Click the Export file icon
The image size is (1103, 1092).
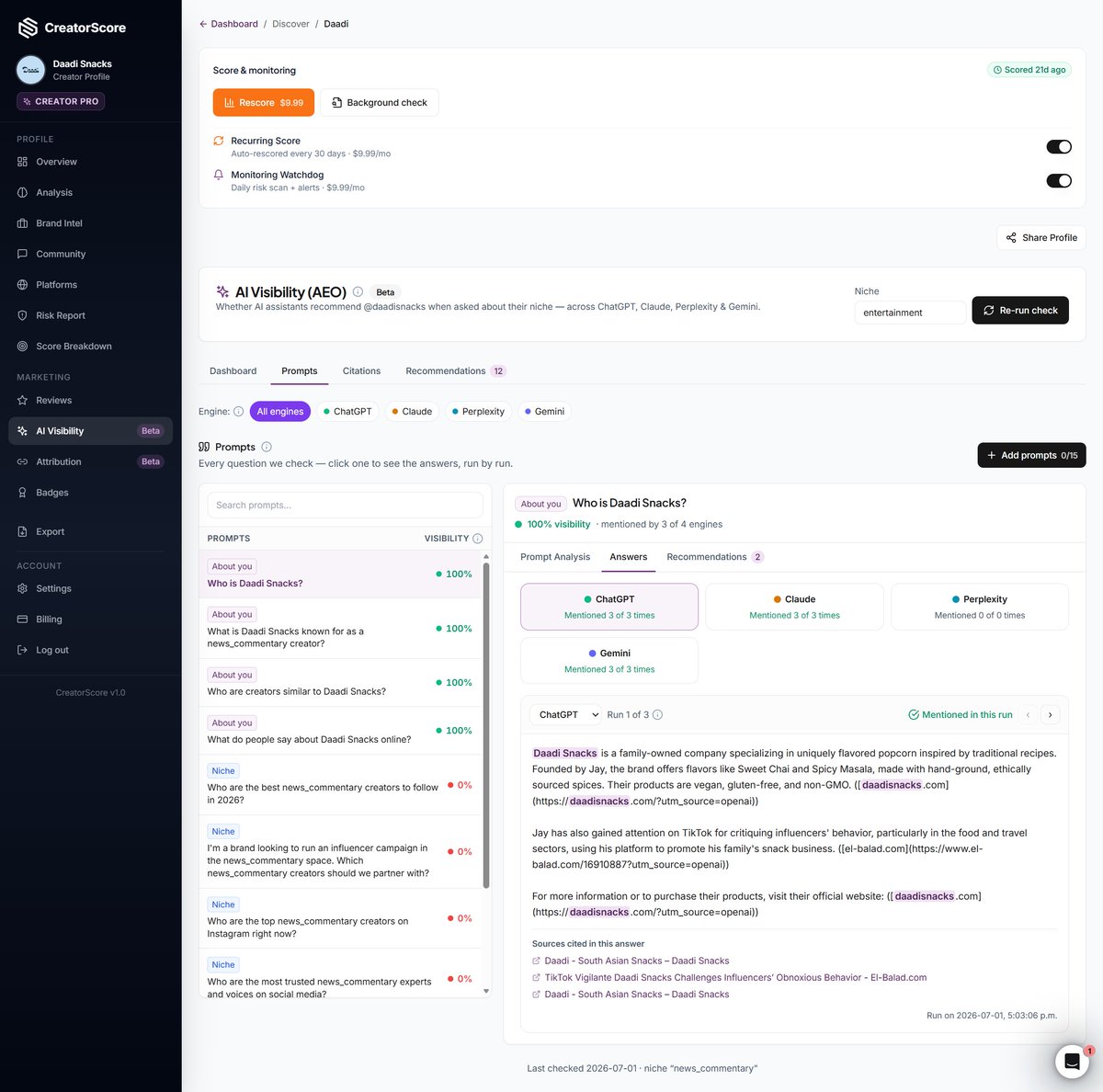click(x=22, y=531)
